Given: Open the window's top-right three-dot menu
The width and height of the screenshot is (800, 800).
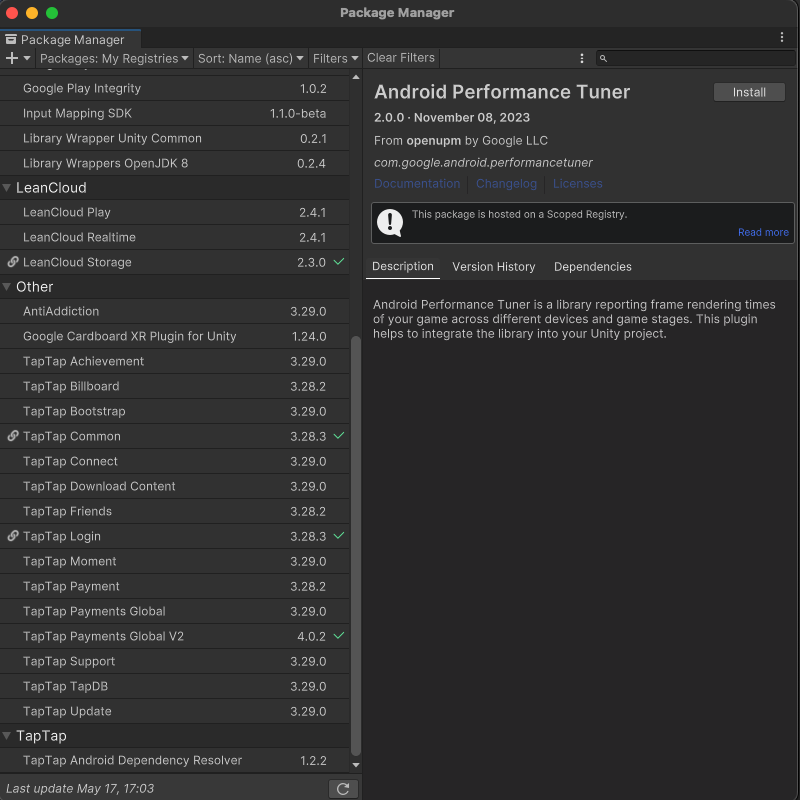Looking at the screenshot, I should click(782, 36).
